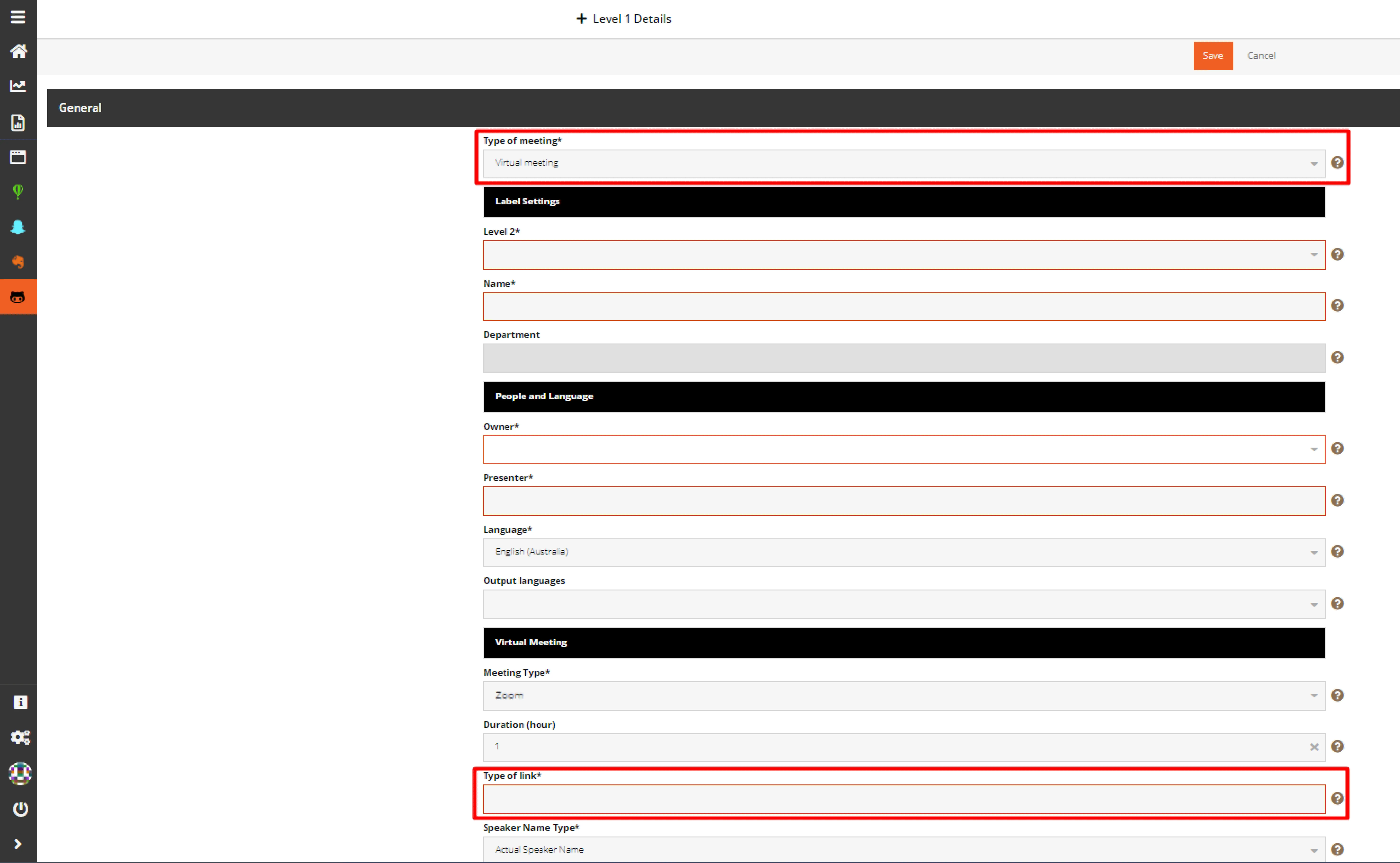Open the Level 2 dropdown

point(903,255)
